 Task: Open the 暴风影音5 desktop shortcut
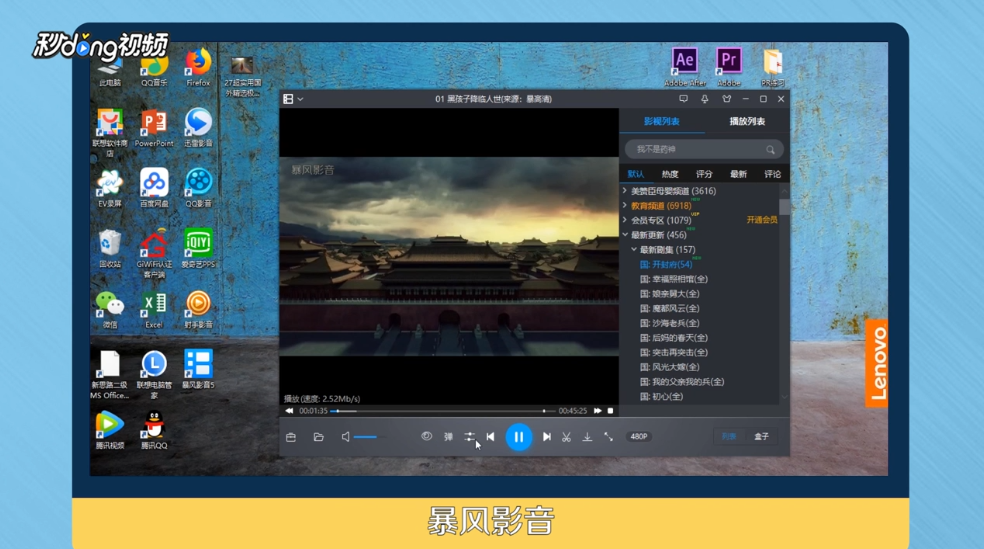coord(198,370)
